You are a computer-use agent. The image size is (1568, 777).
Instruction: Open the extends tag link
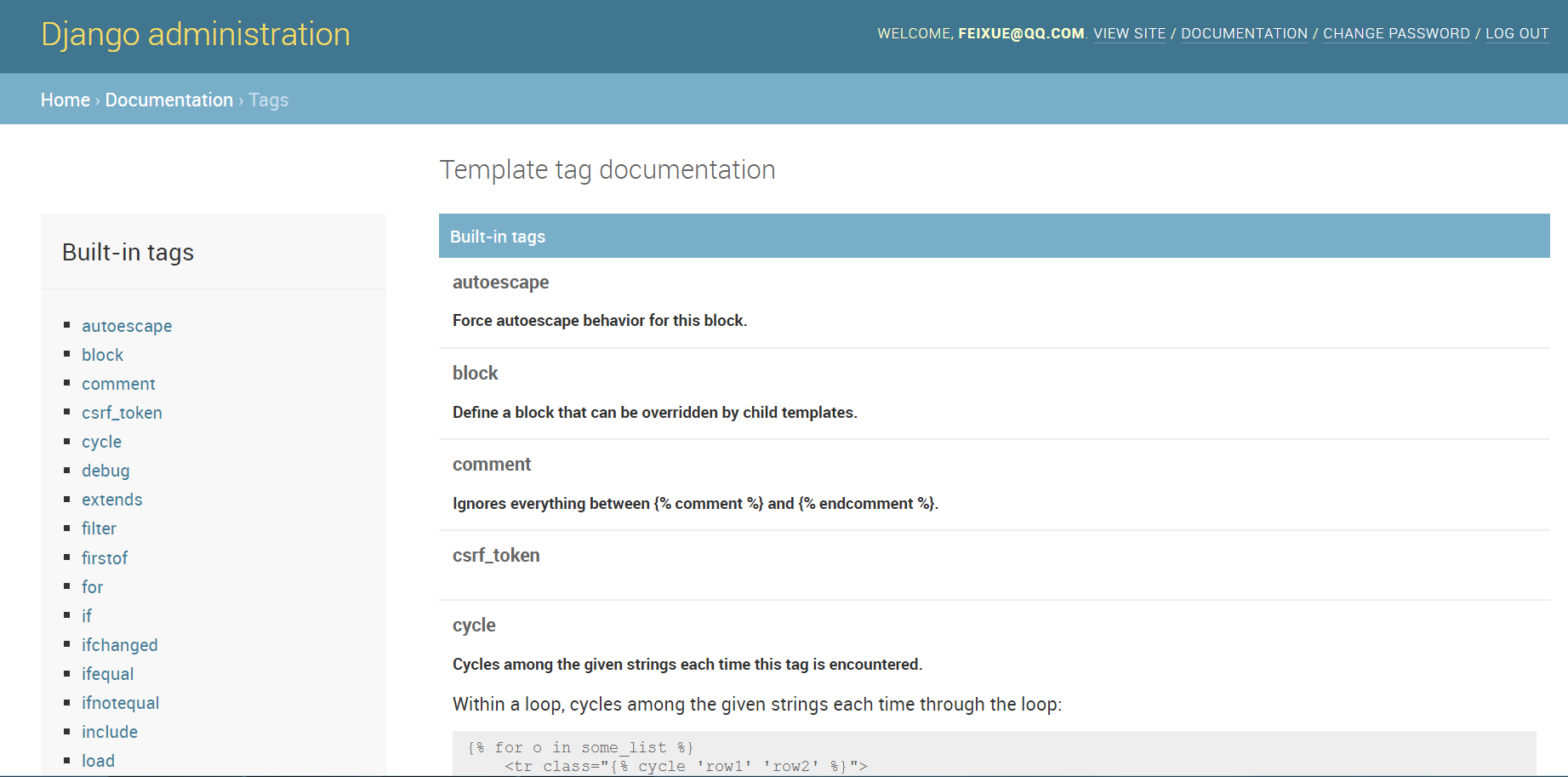tap(111, 500)
